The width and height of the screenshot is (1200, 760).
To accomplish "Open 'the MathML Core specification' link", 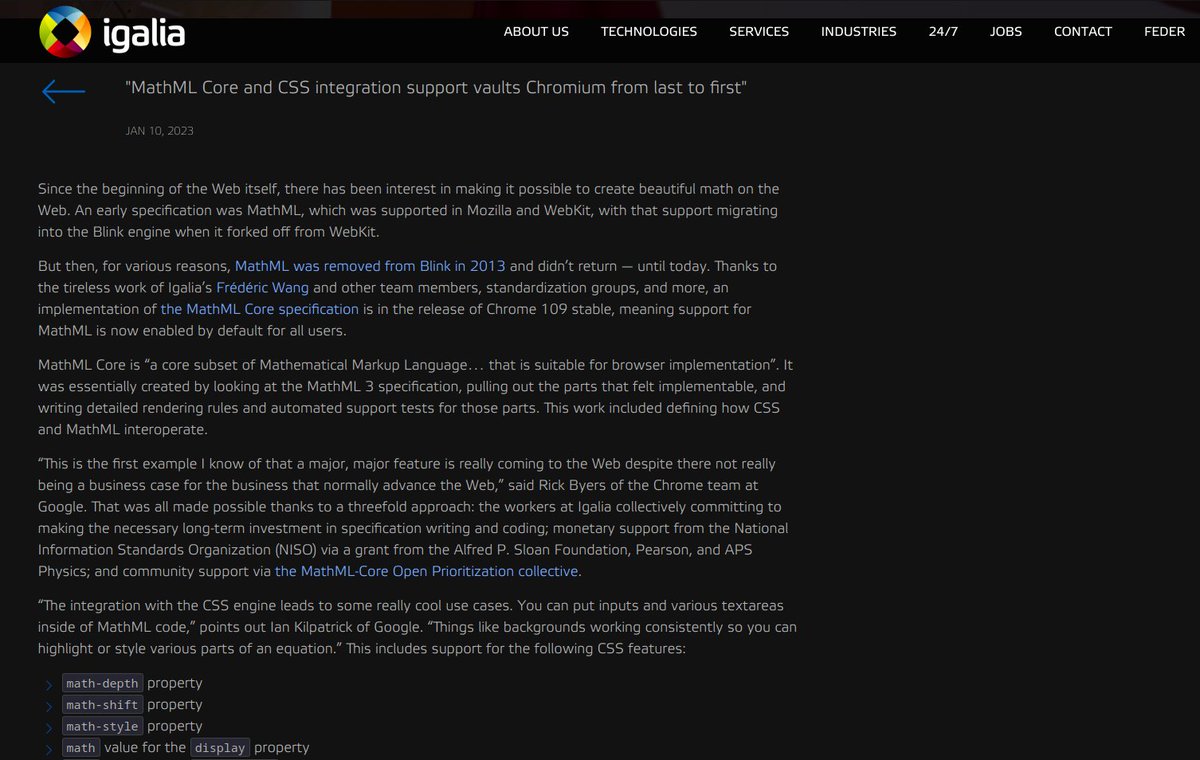I will click(259, 309).
